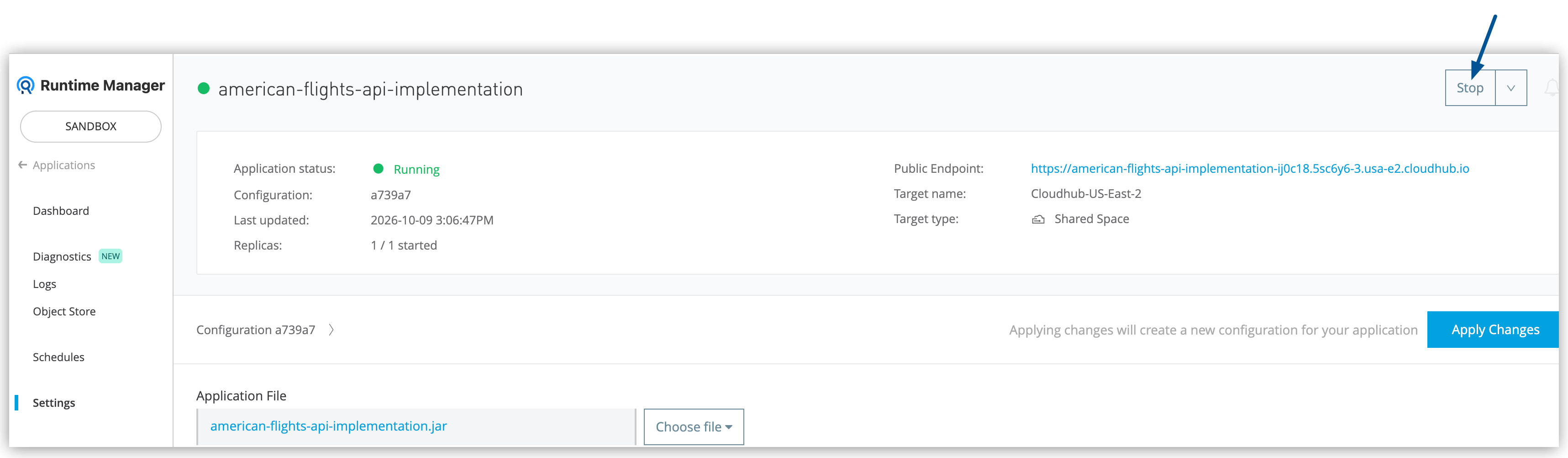Click the applying changes notice text
Screen dimensions: 1568x458
(1213, 330)
